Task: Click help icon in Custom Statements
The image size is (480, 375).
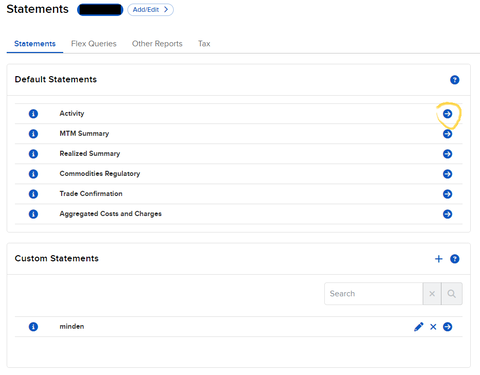Action: [455, 259]
